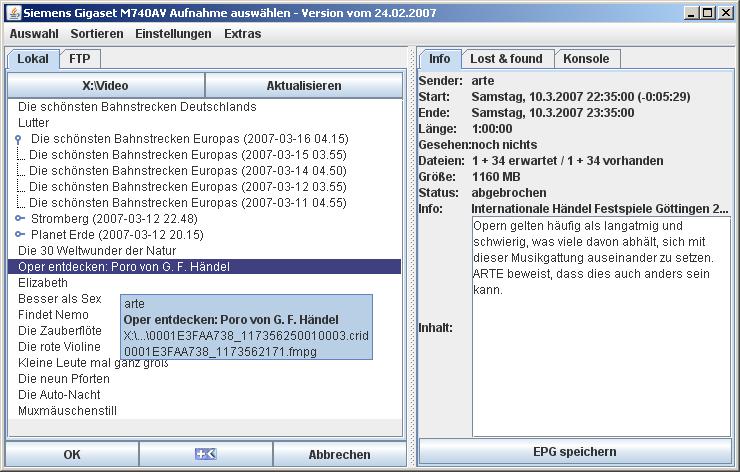This screenshot has height=472, width=740.
Task: Click the Ende time Samstag 23:35:00 value
Action: (553, 113)
